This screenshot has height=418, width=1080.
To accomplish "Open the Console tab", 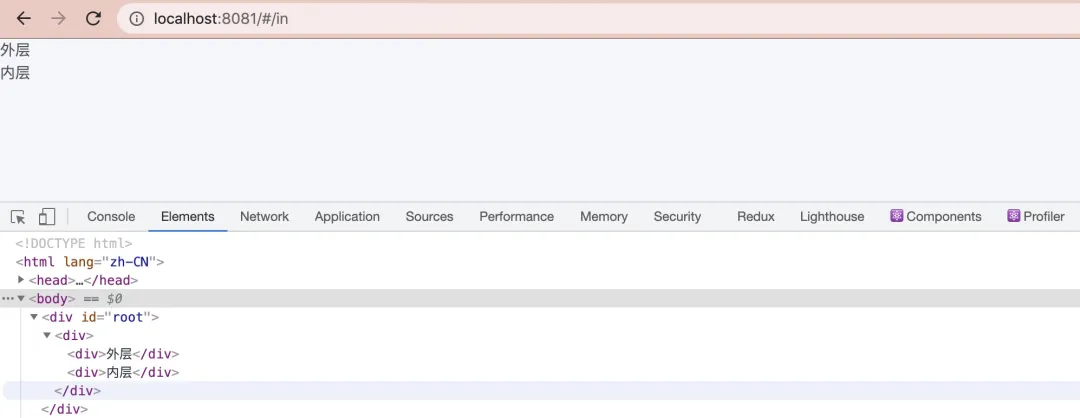I will (111, 216).
